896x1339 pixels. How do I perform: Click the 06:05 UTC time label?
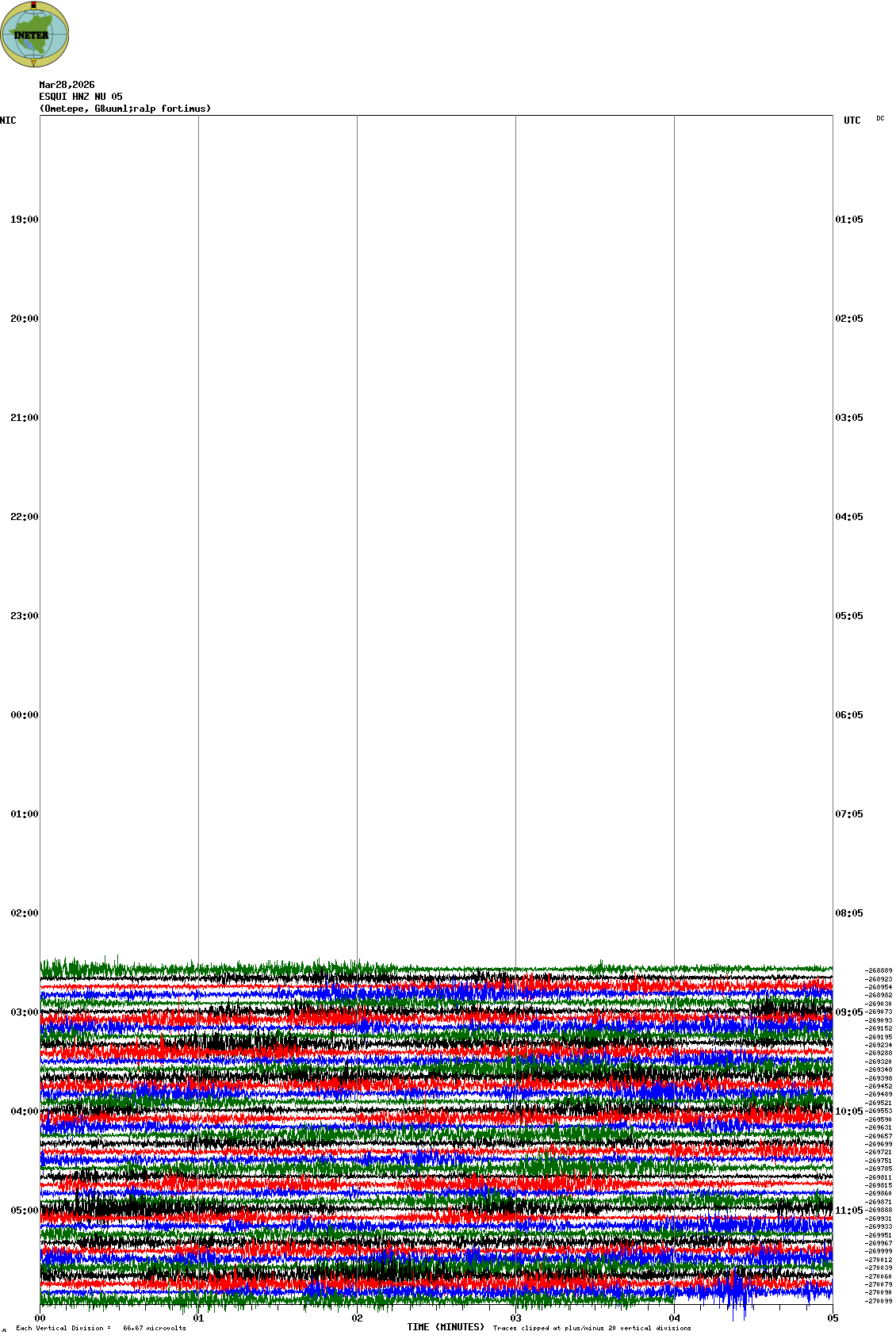(849, 715)
